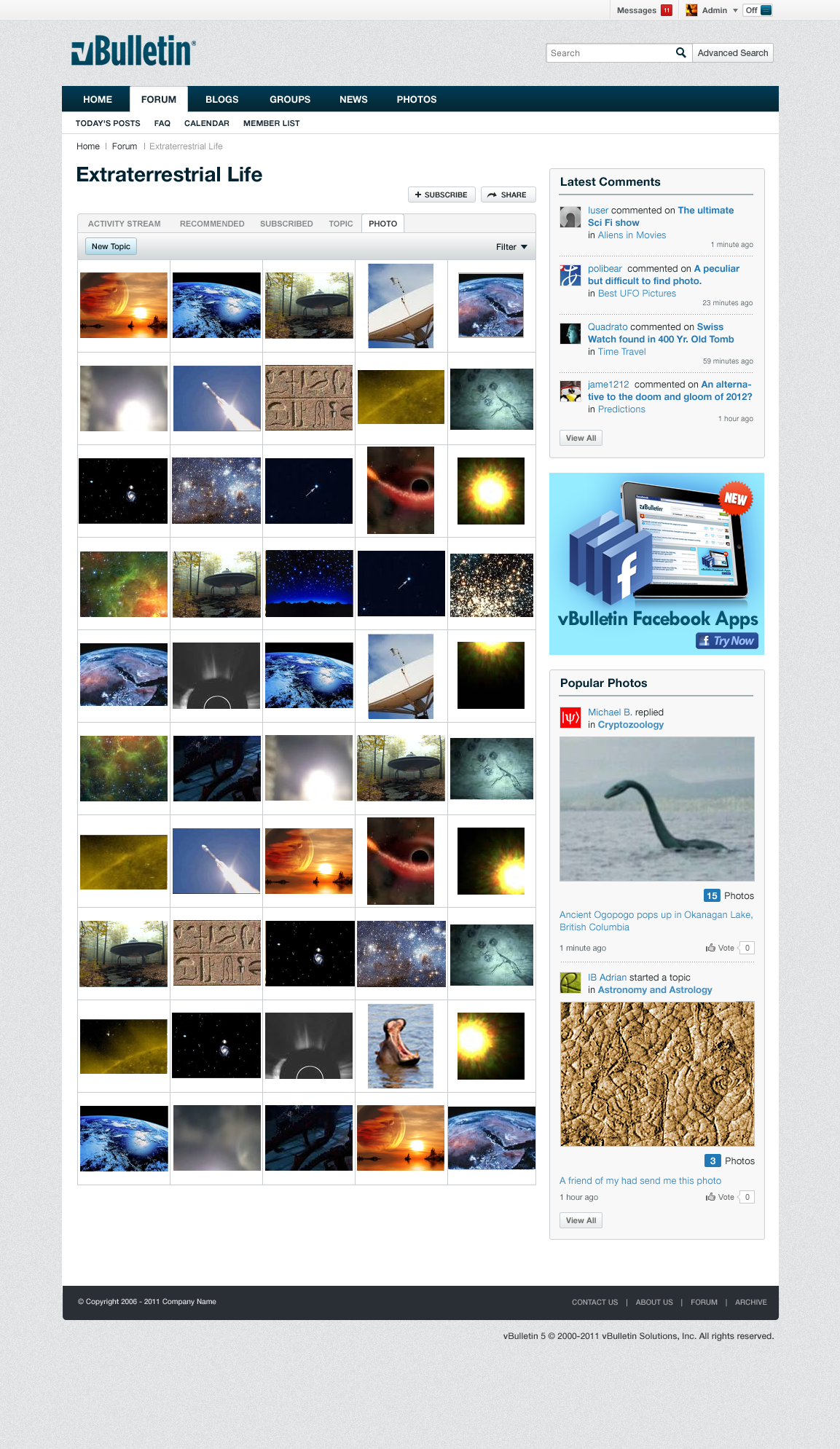This screenshot has width=840, height=1449.
Task: Click Michael B.'s red avatar icon
Action: [x=570, y=718]
